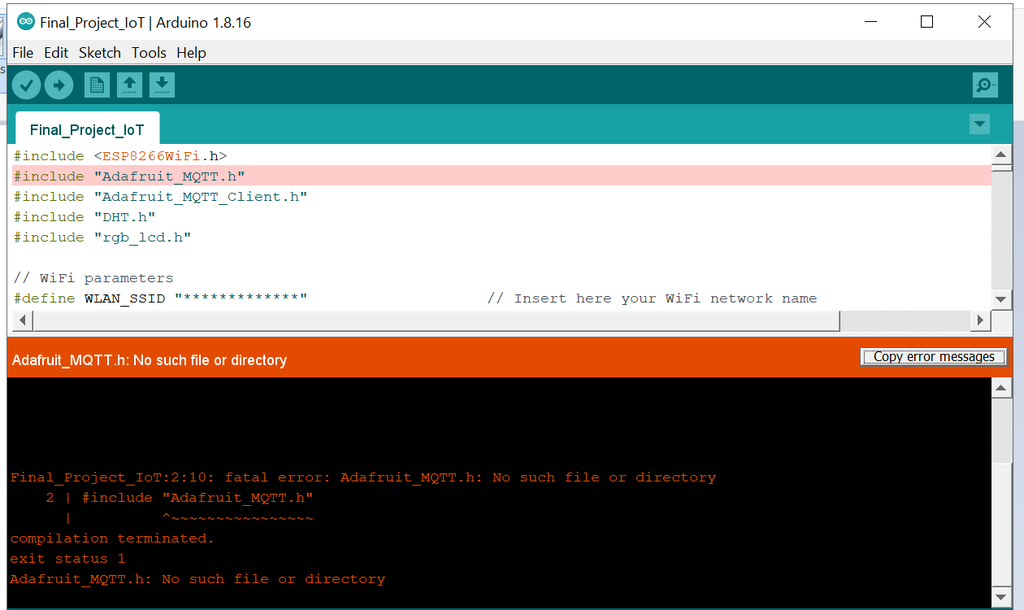Click the "DHT.h" include line

[x=84, y=217]
